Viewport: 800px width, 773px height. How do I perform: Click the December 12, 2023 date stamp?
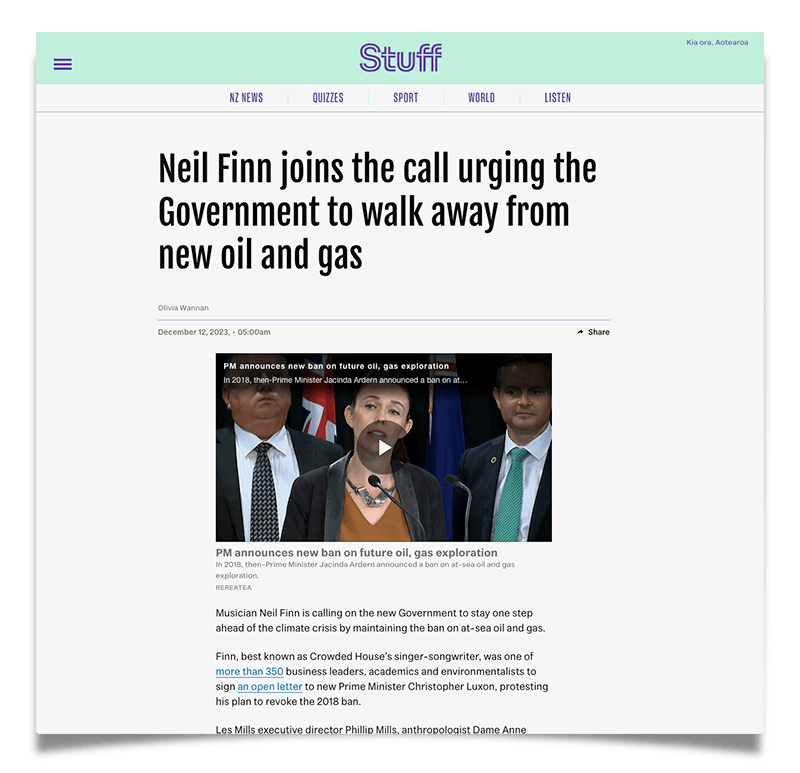[x=214, y=332]
